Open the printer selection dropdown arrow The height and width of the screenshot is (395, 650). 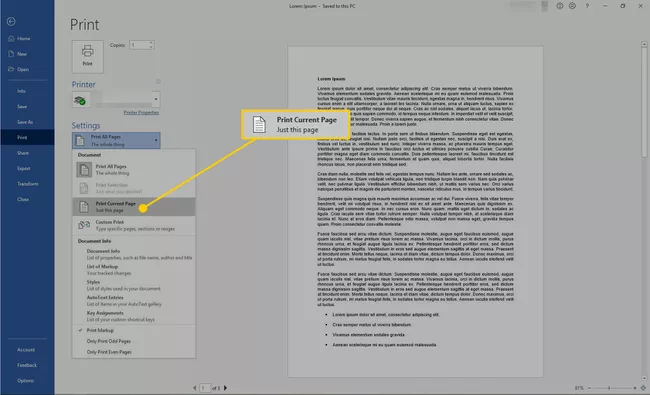(156, 99)
